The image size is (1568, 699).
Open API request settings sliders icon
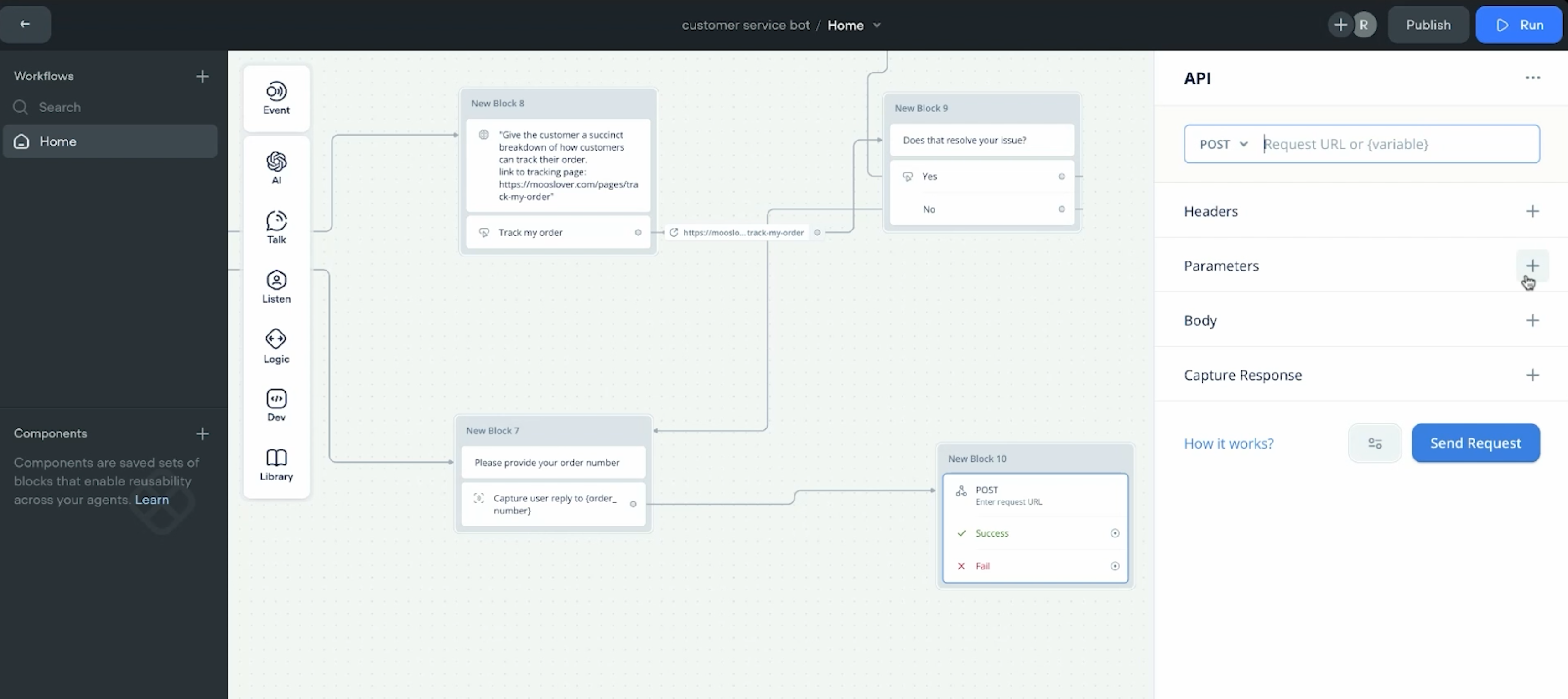coord(1375,443)
